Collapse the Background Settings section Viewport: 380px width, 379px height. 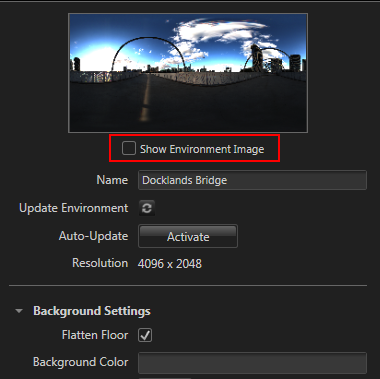[19, 311]
